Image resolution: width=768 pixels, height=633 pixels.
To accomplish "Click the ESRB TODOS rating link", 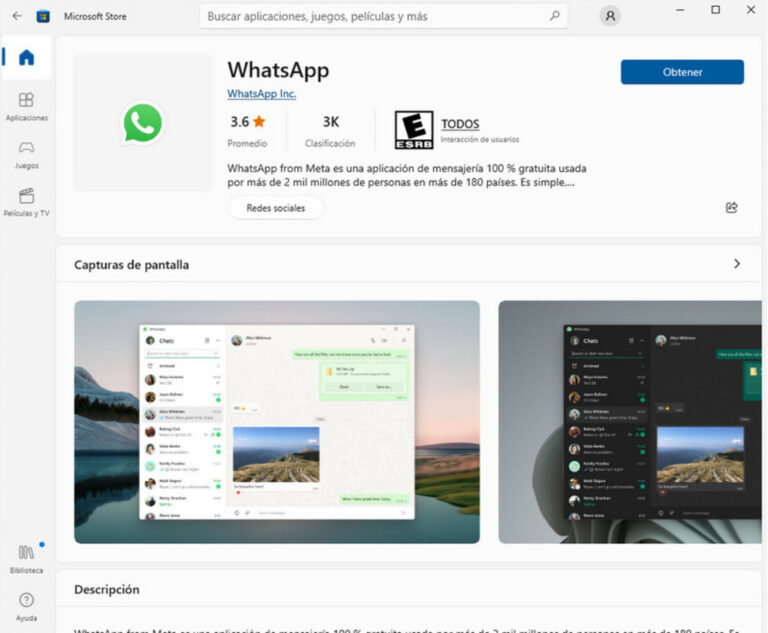I will point(460,124).
